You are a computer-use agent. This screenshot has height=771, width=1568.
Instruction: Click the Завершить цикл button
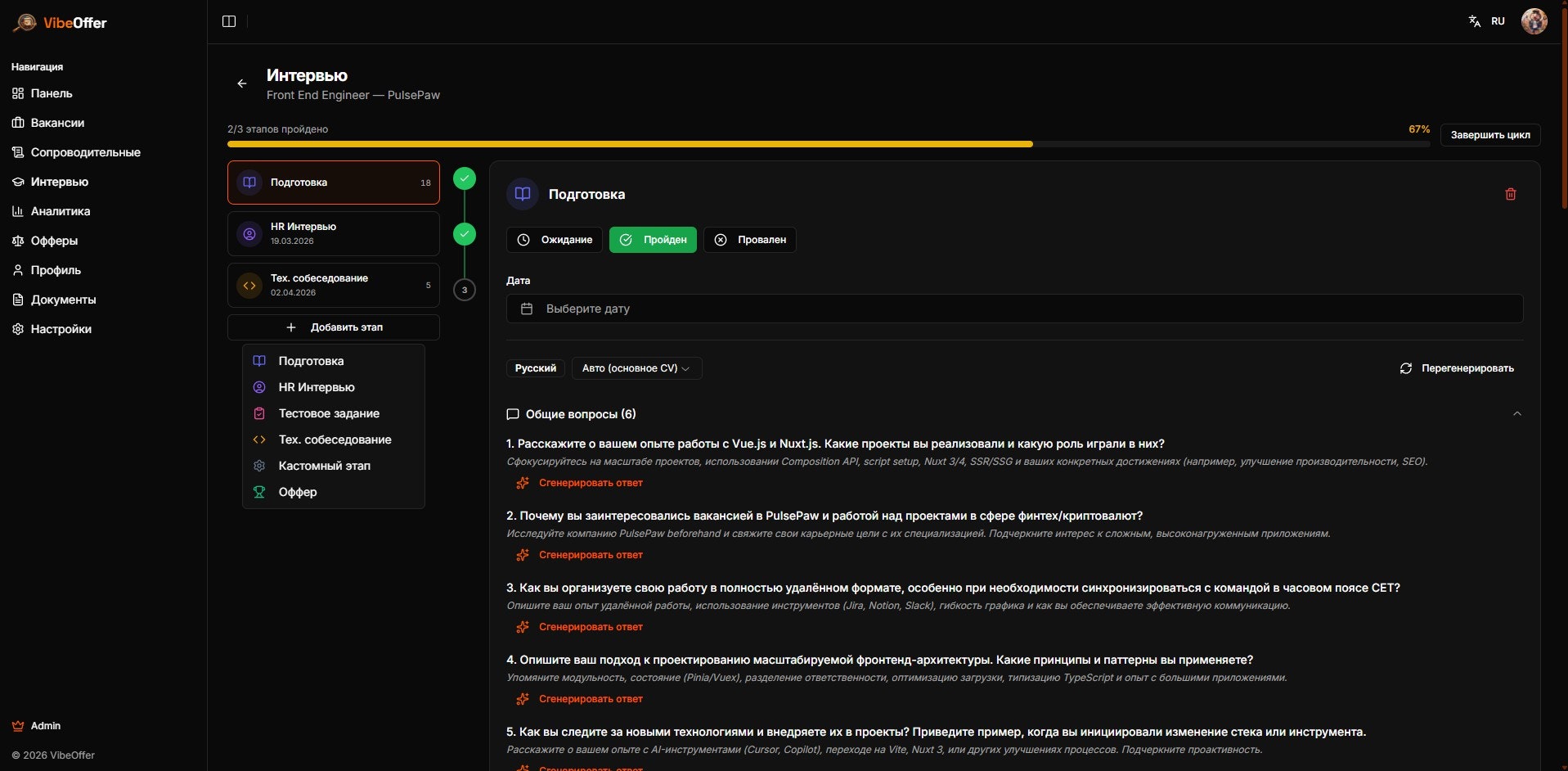[1489, 135]
